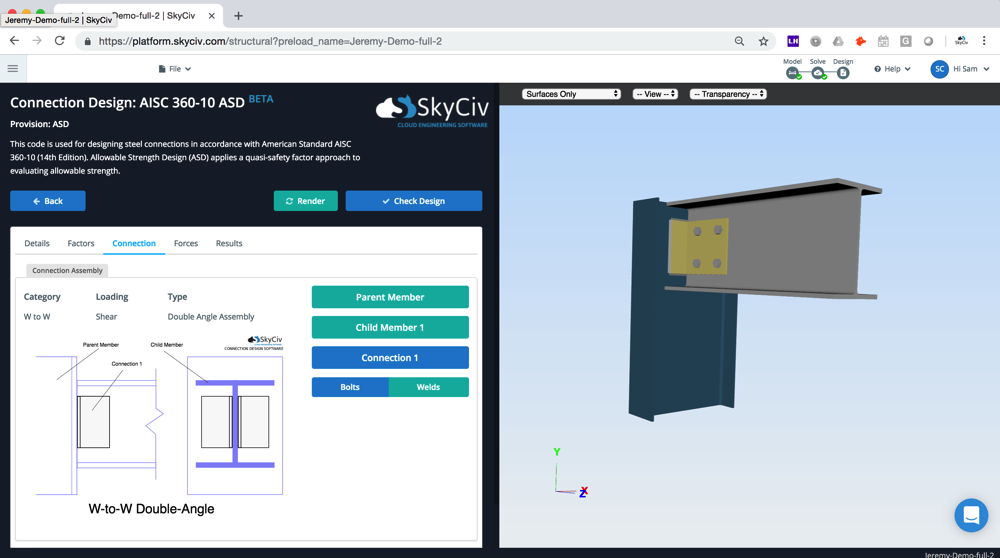Viewport: 1000px width, 558px height.
Task: Open the Child Member 1 settings
Action: (390, 327)
